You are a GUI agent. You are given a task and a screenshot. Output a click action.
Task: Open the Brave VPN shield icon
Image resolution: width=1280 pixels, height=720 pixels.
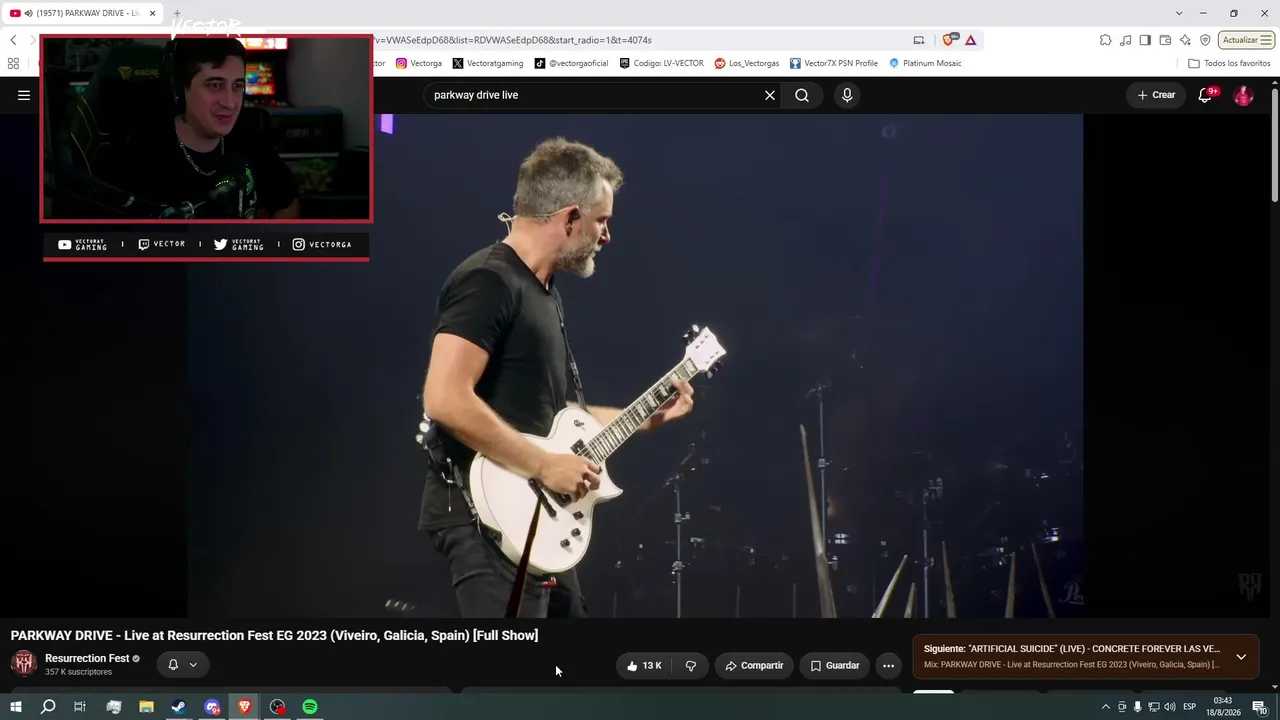coord(1205,40)
